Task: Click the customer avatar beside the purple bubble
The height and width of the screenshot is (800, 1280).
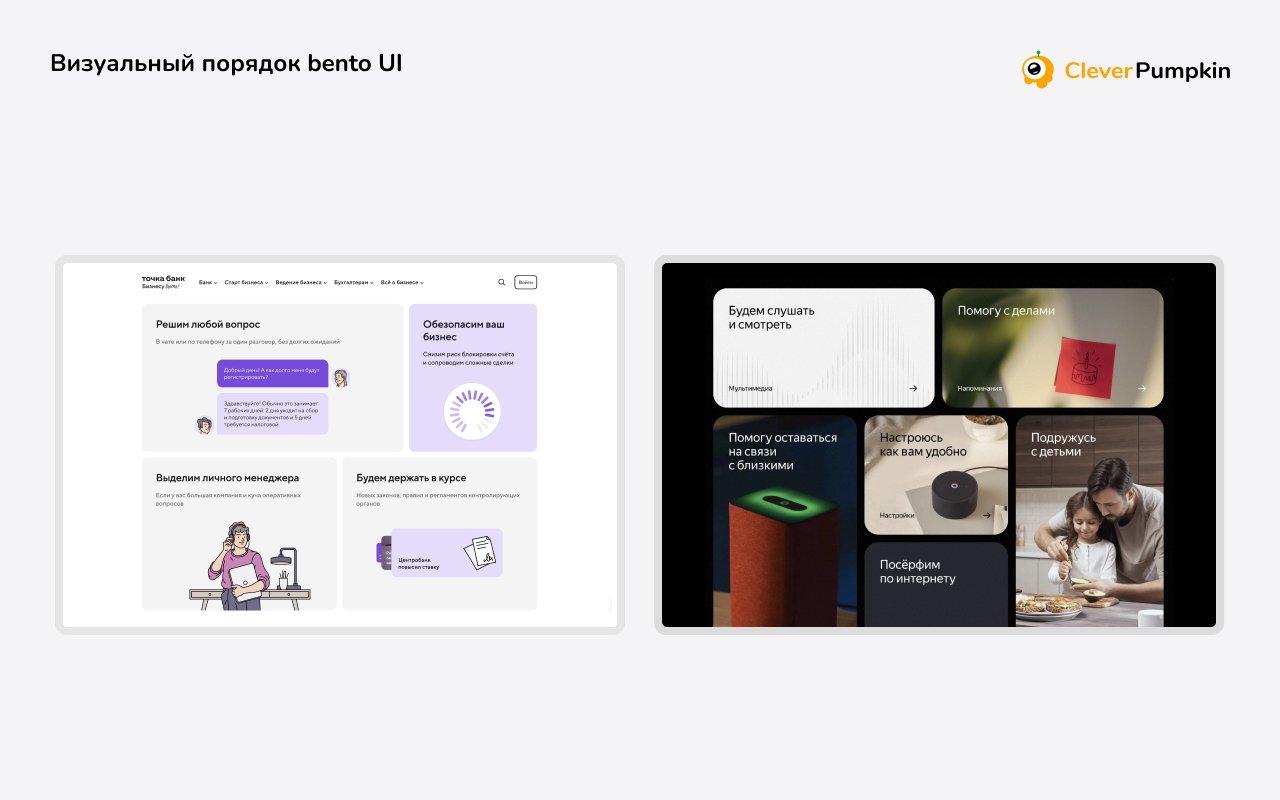Action: (341, 378)
